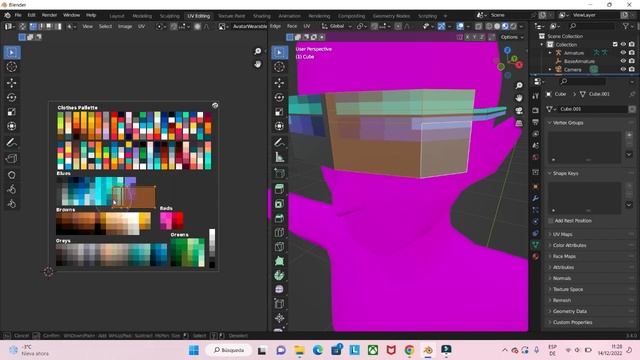Open the Modifiers wrench properties tab
Screen dimensions: 640x360
(536, 198)
